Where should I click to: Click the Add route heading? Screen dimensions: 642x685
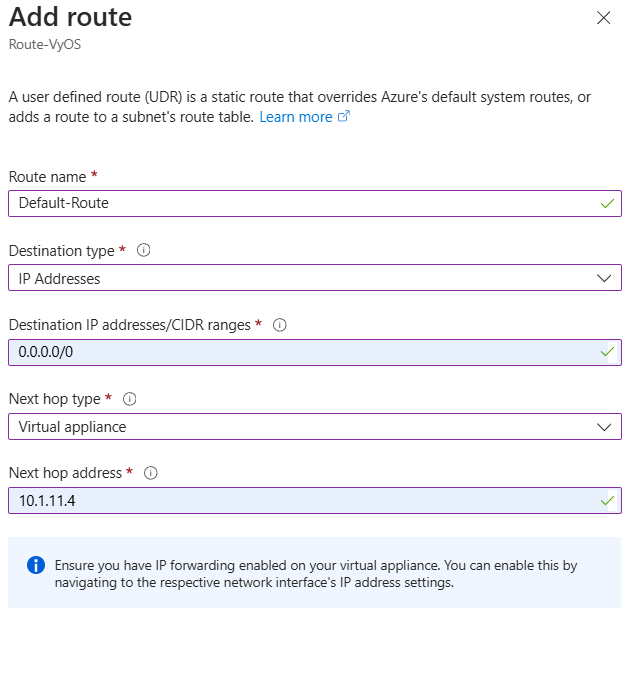click(70, 17)
